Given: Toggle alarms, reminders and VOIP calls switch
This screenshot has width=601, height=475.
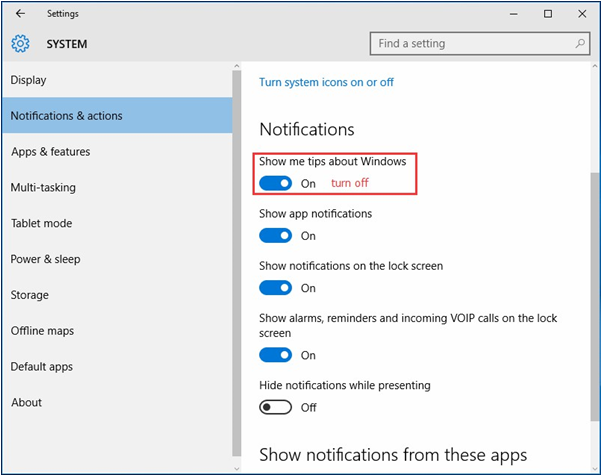Looking at the screenshot, I should pos(275,355).
